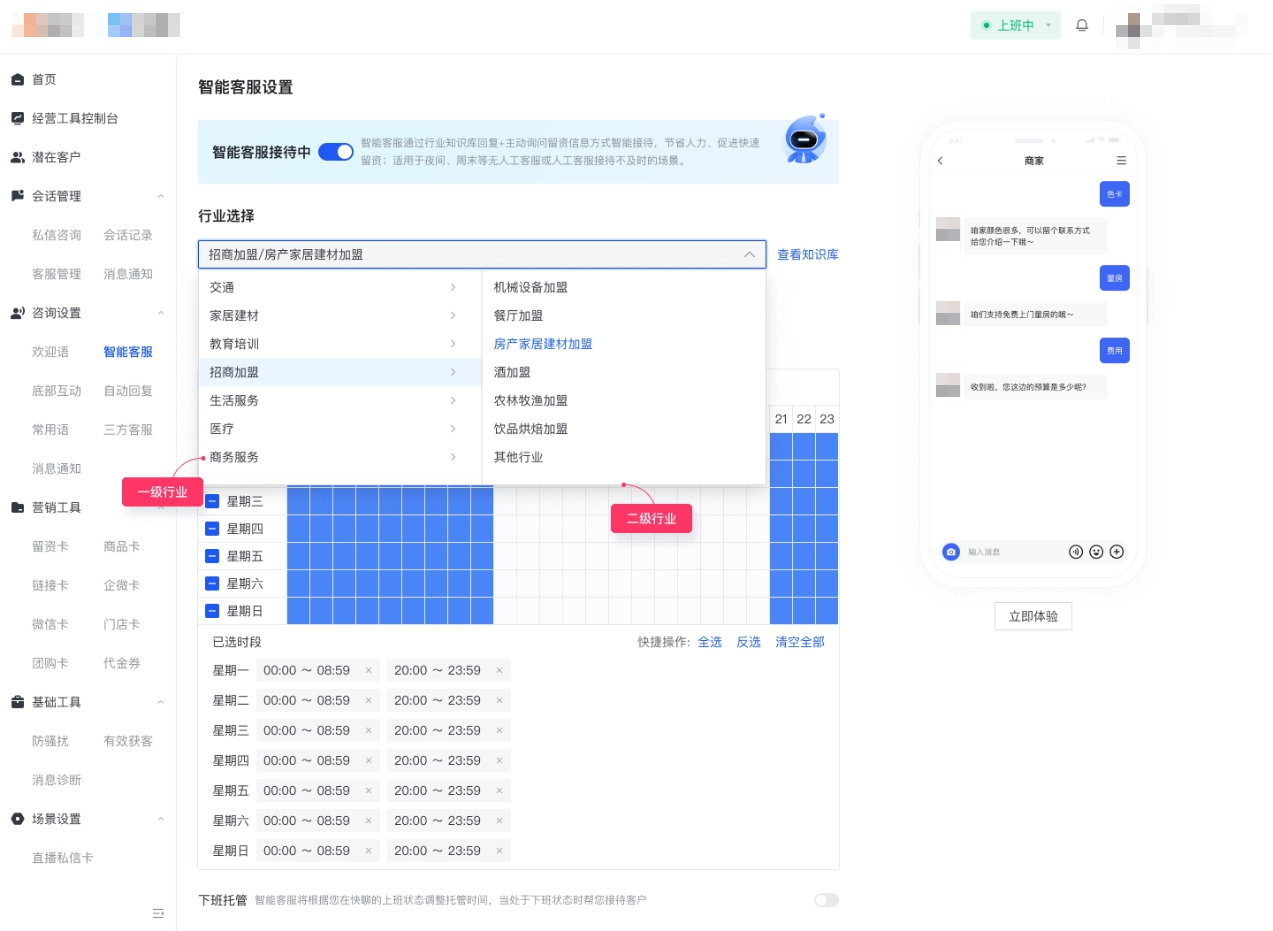Click 反选 quick action
The image size is (1273, 931).
pos(749,642)
